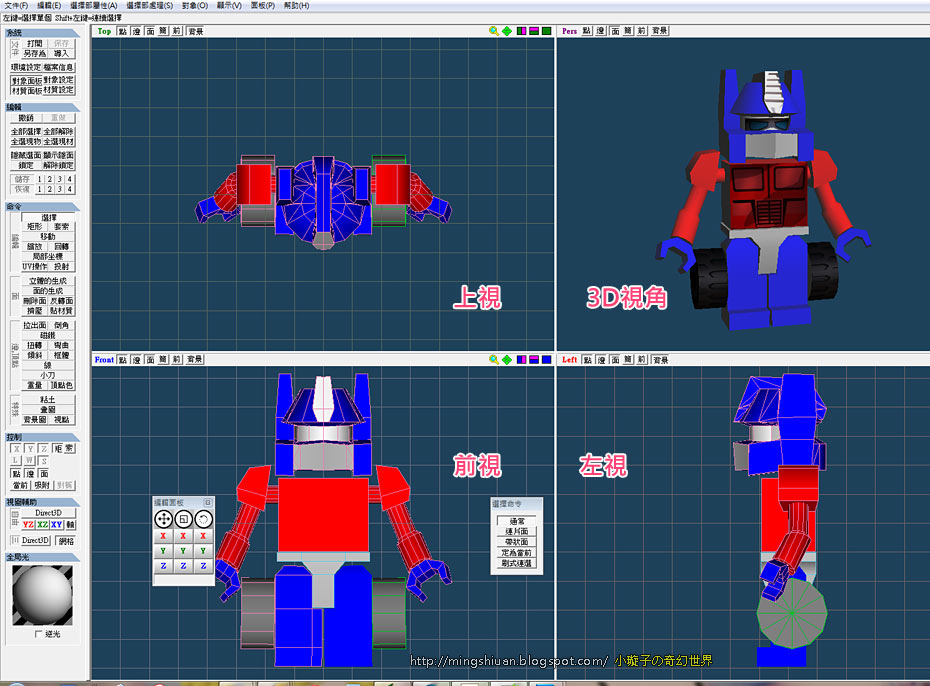Open the 文件(F) file menu
The width and height of the screenshot is (930, 686).
tap(16, 5)
